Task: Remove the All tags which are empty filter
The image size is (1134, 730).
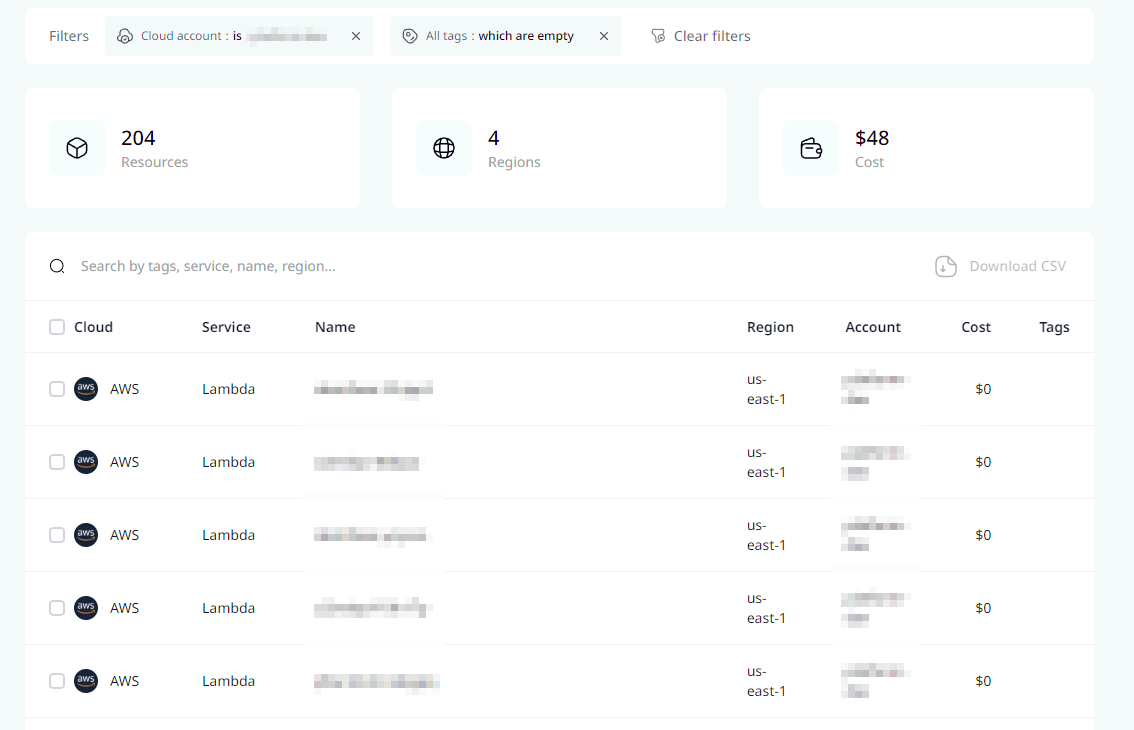Action: click(x=604, y=35)
